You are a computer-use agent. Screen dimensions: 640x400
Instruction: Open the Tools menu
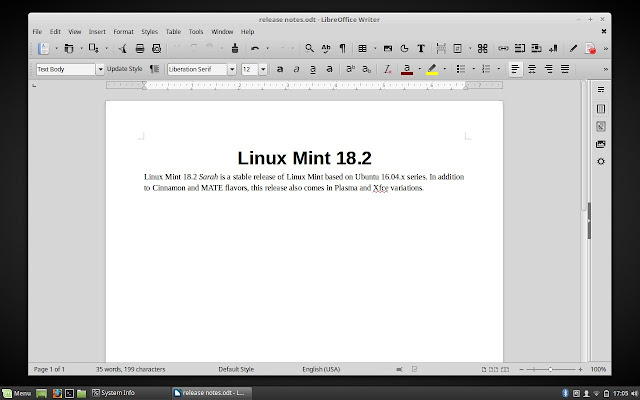(196, 31)
